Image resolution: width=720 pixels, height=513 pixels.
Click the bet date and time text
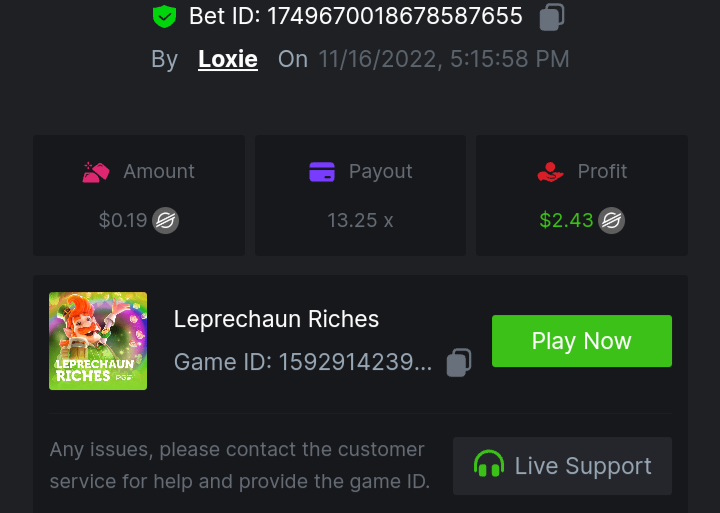click(x=444, y=59)
